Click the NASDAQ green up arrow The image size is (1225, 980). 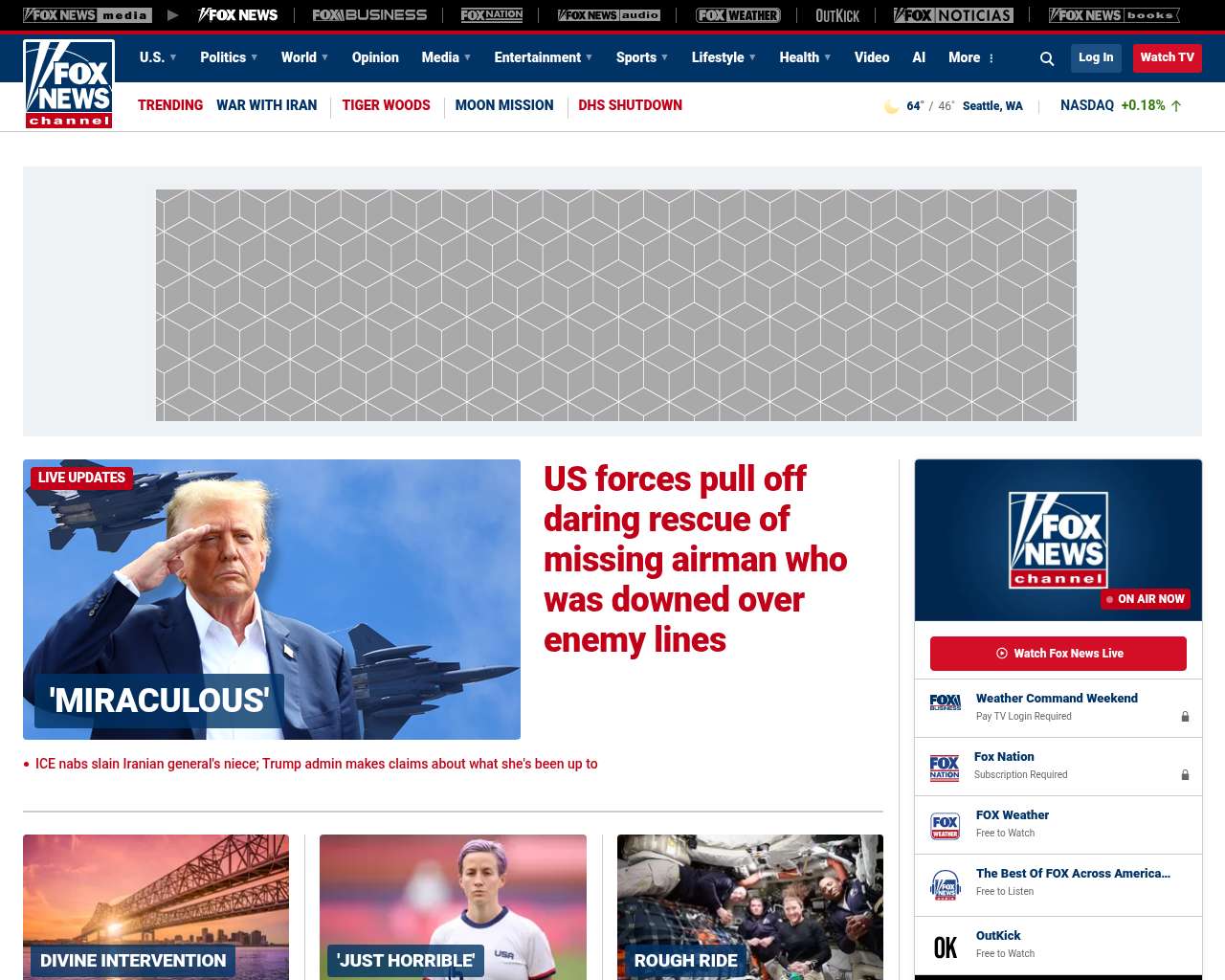pos(1176,106)
